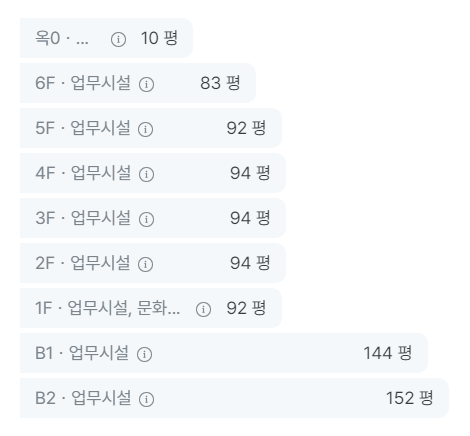Select the 3F row's 94 평 value
Image resolution: width=470 pixels, height=436 pixels.
[250, 218]
